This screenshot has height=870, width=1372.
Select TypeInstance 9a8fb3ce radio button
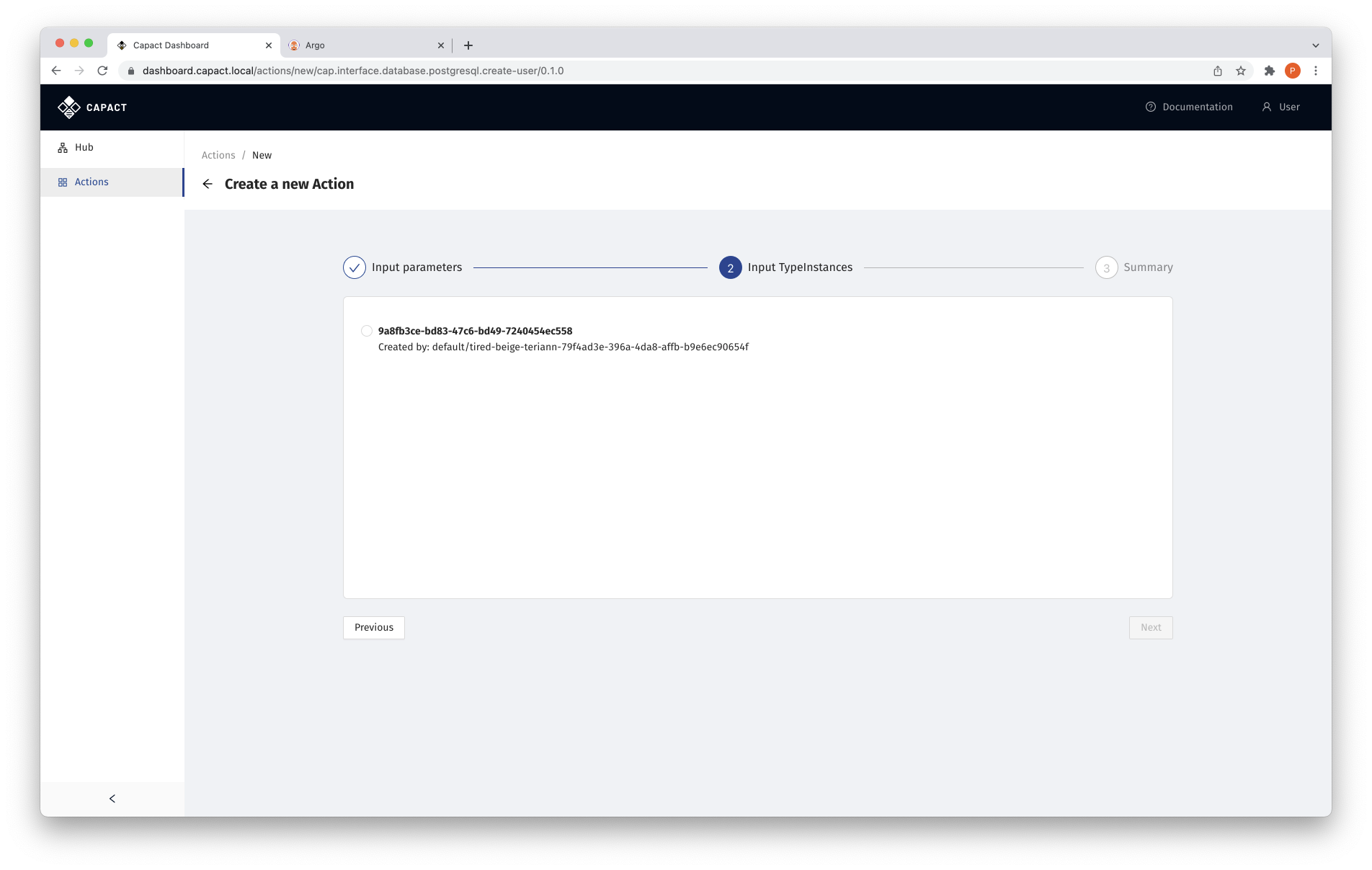click(367, 332)
